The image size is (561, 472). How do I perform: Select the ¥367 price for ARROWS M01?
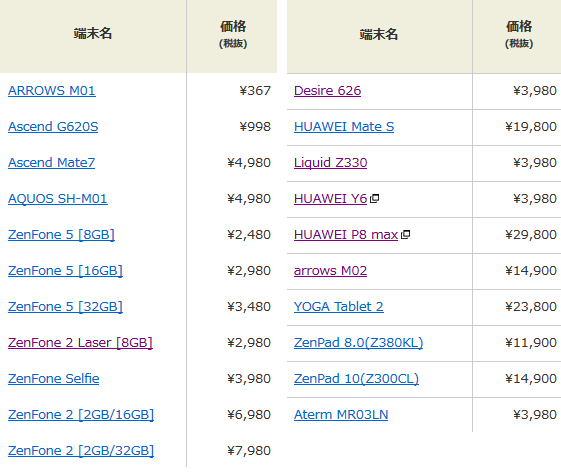coord(255,91)
